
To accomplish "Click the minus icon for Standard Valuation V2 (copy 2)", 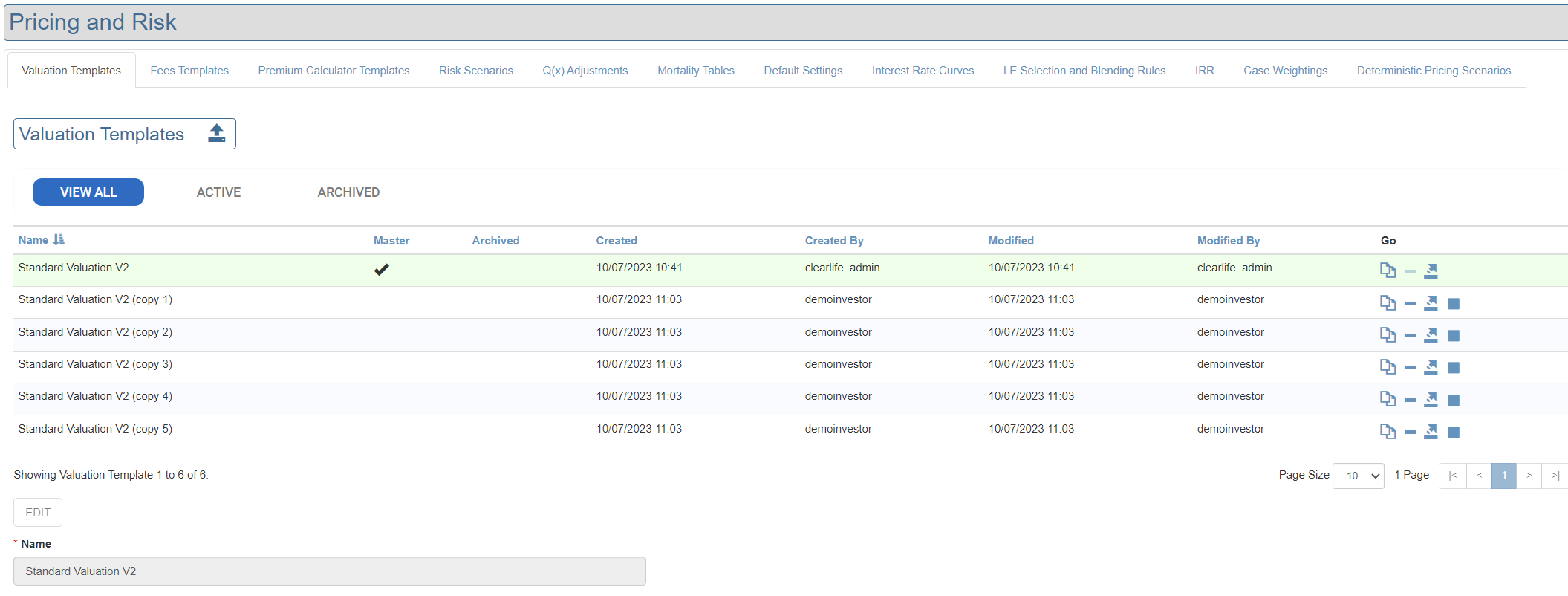I will pyautogui.click(x=1410, y=336).
